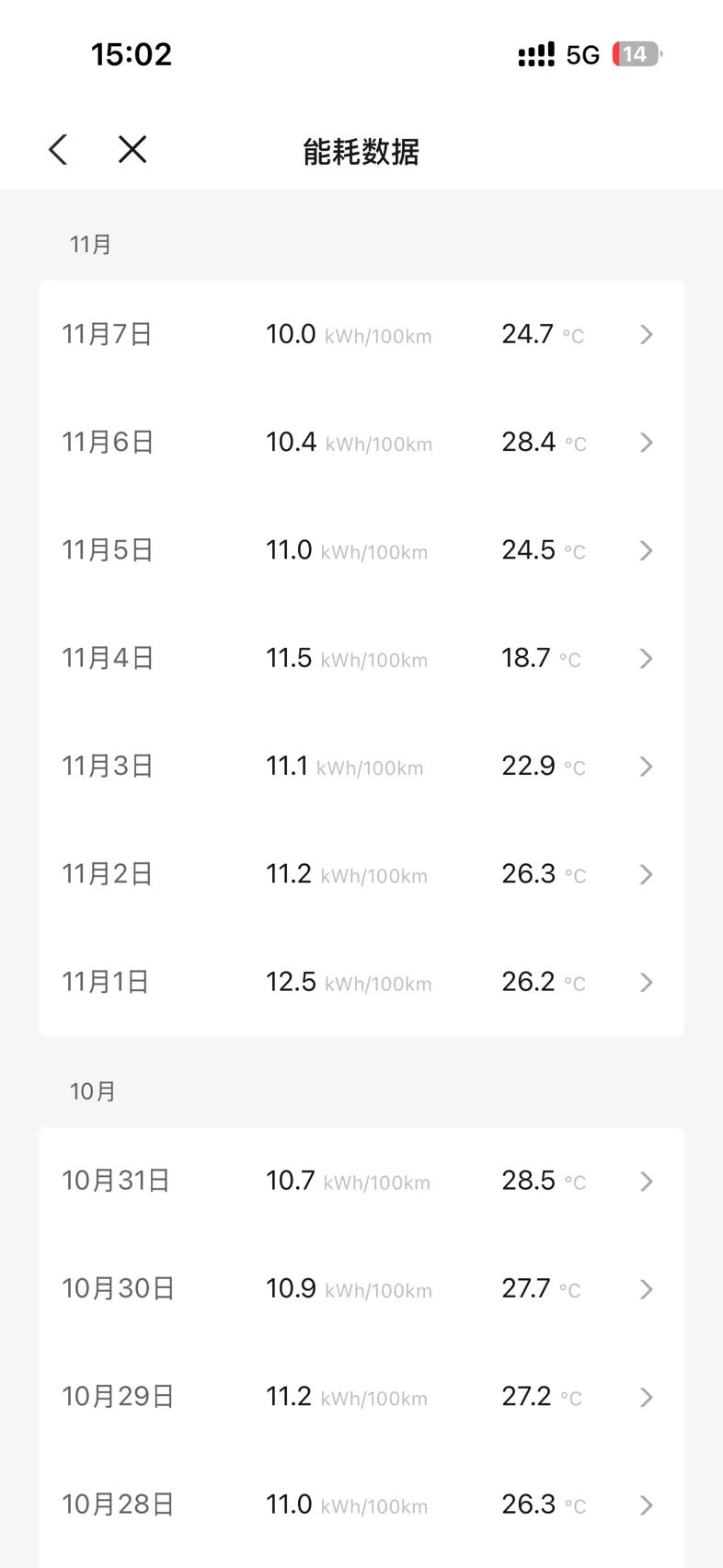The width and height of the screenshot is (723, 1568).
Task: Tap chevron beside 11月3日 row
Action: pyautogui.click(x=646, y=767)
